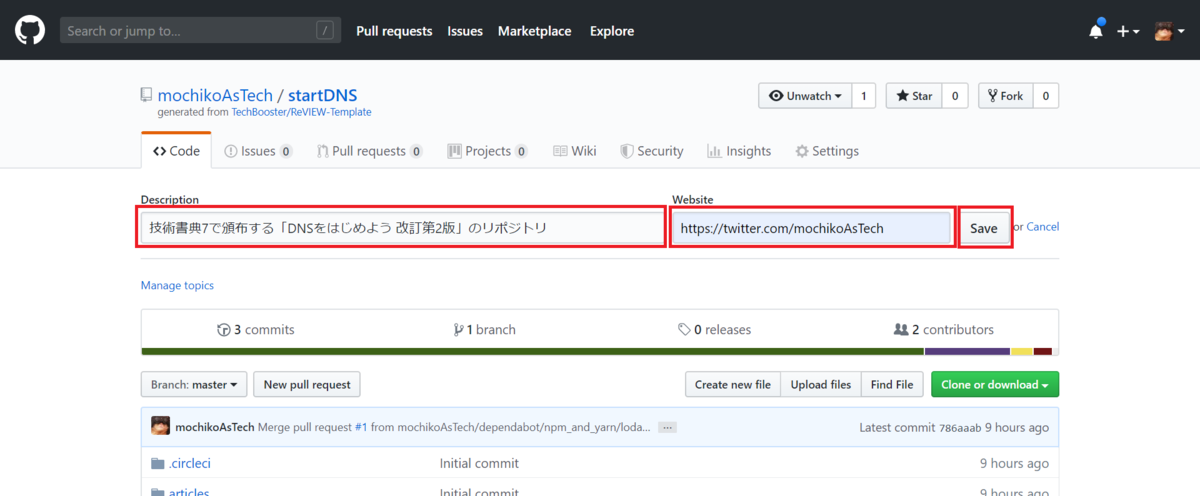Viewport: 1200px width, 496px height.
Task: Click in the Description text field
Action: pyautogui.click(x=402, y=228)
